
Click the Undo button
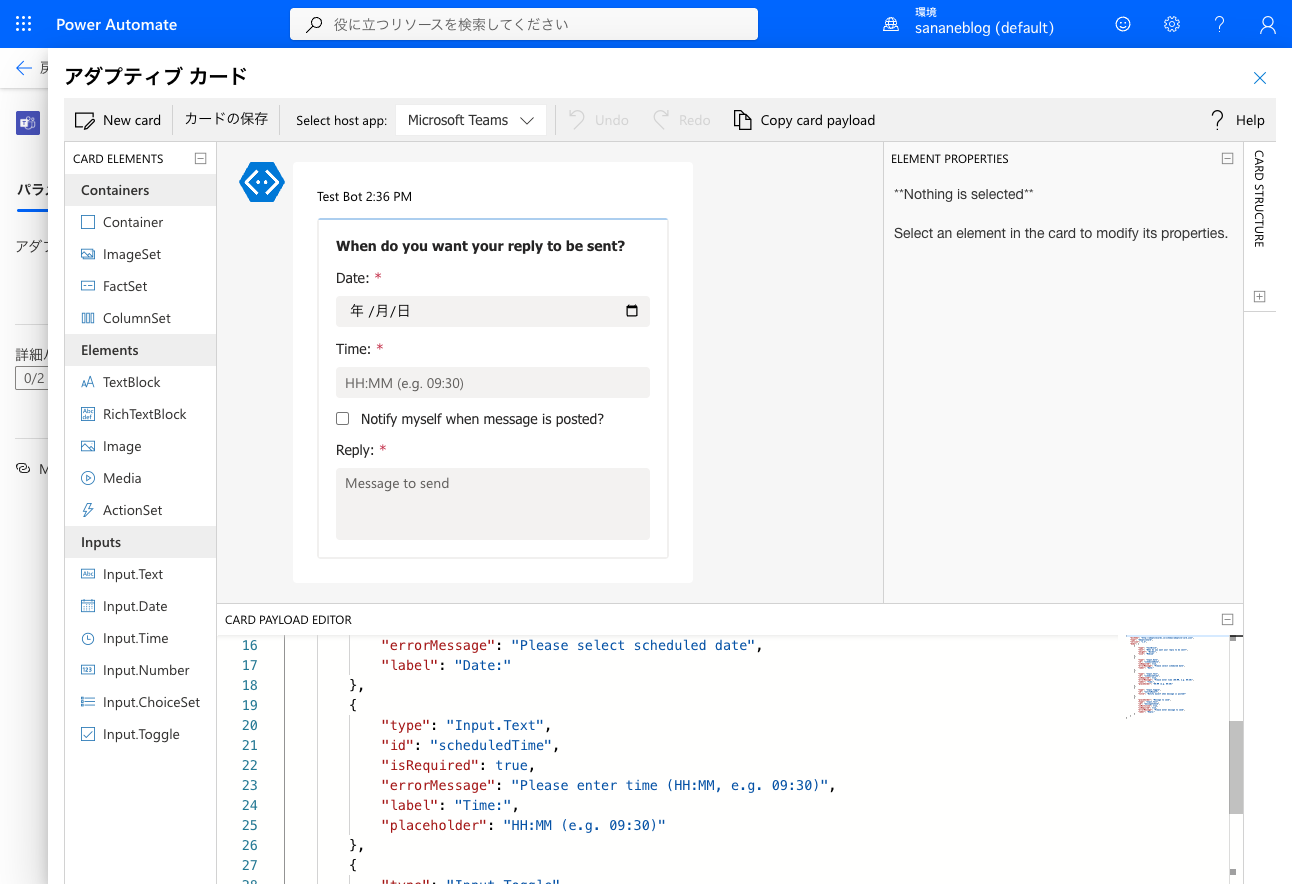[x=599, y=120]
